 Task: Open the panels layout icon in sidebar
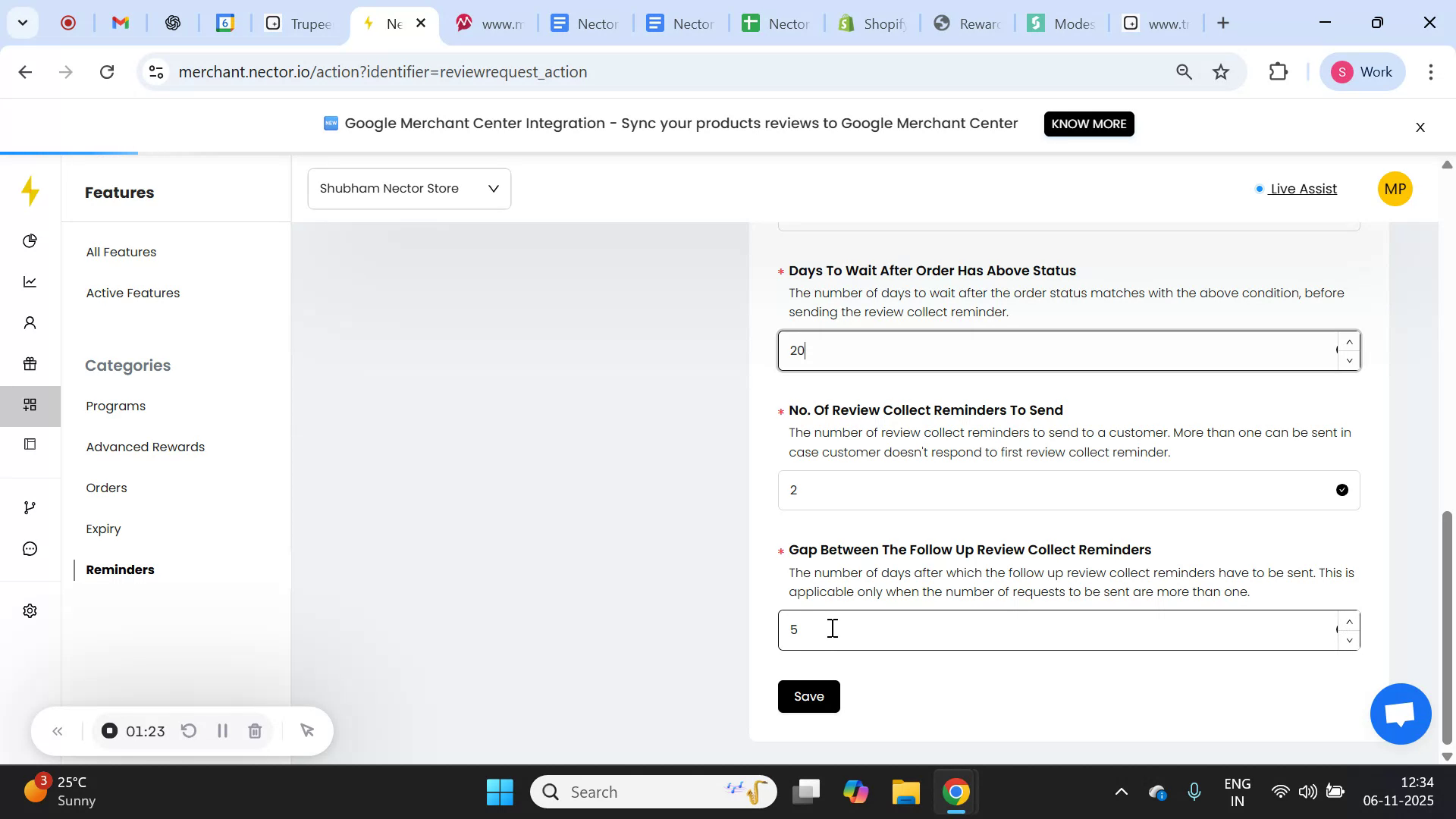click(30, 444)
